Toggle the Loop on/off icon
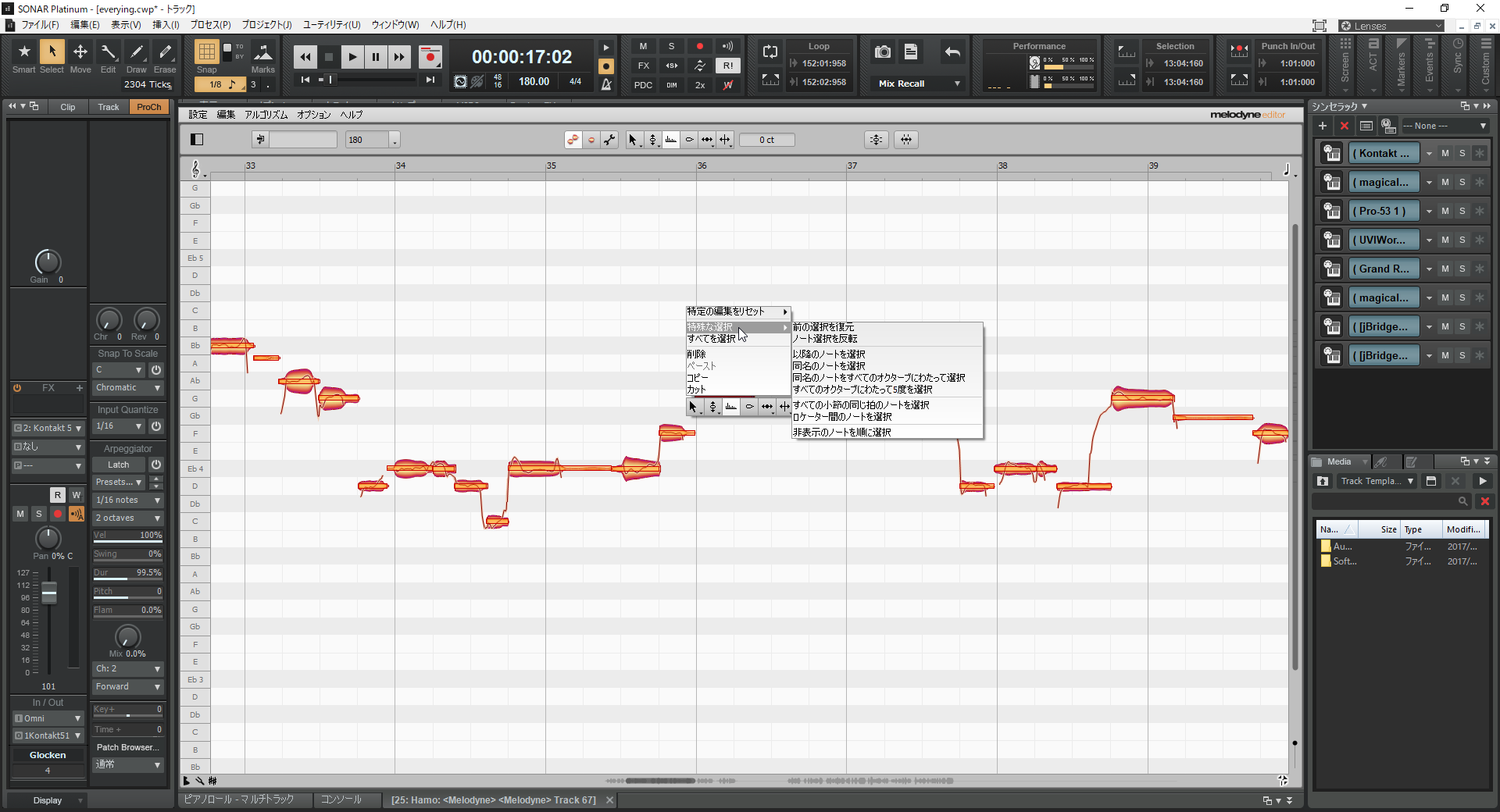The image size is (1500, 812). click(770, 52)
